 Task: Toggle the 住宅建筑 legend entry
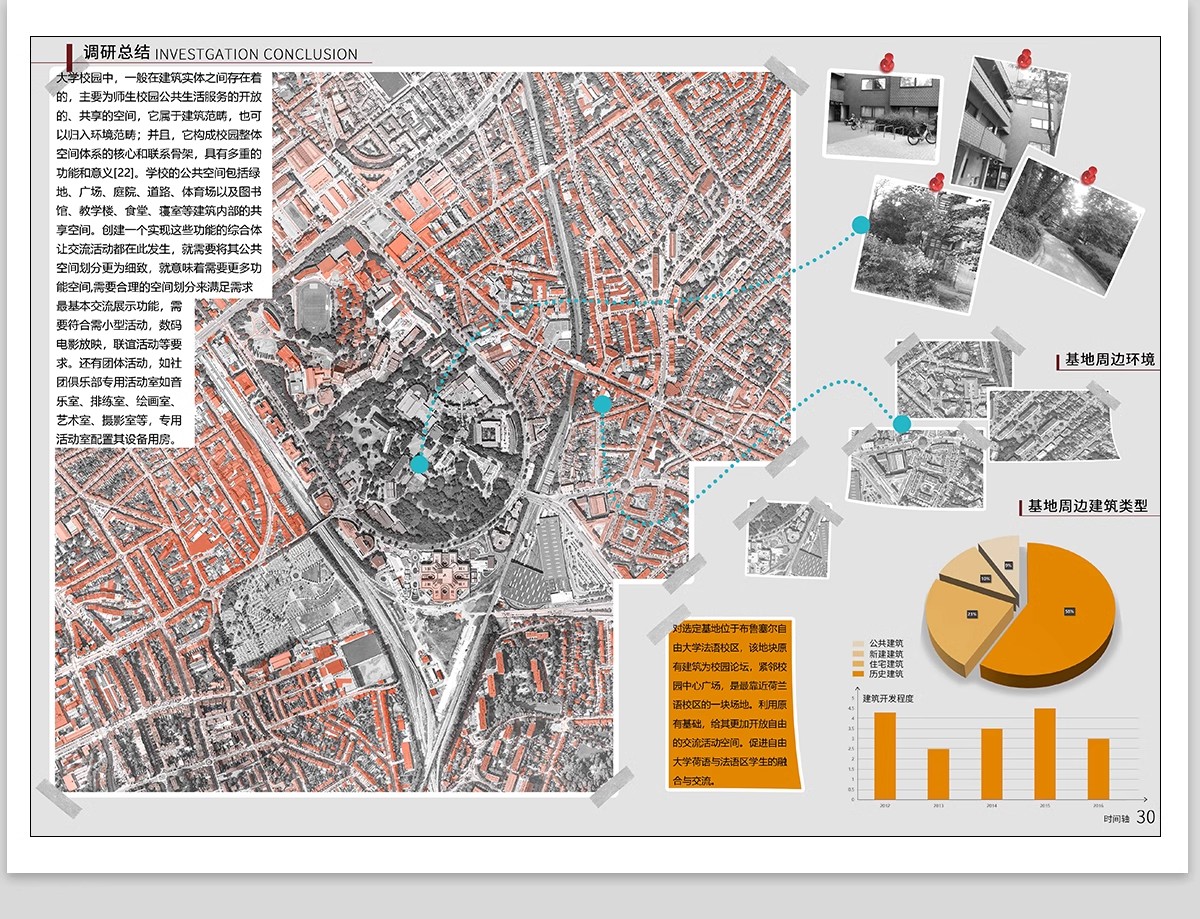887,664
